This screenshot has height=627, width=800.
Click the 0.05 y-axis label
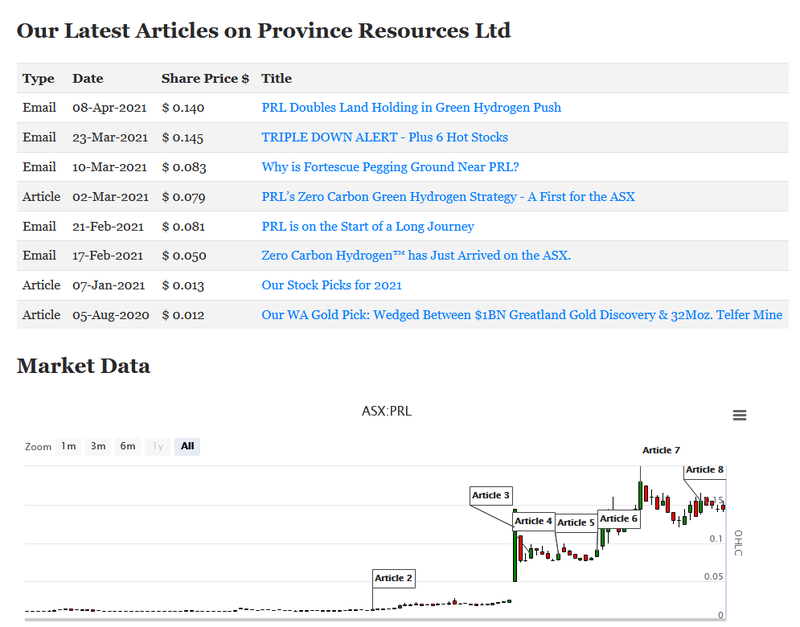[714, 576]
